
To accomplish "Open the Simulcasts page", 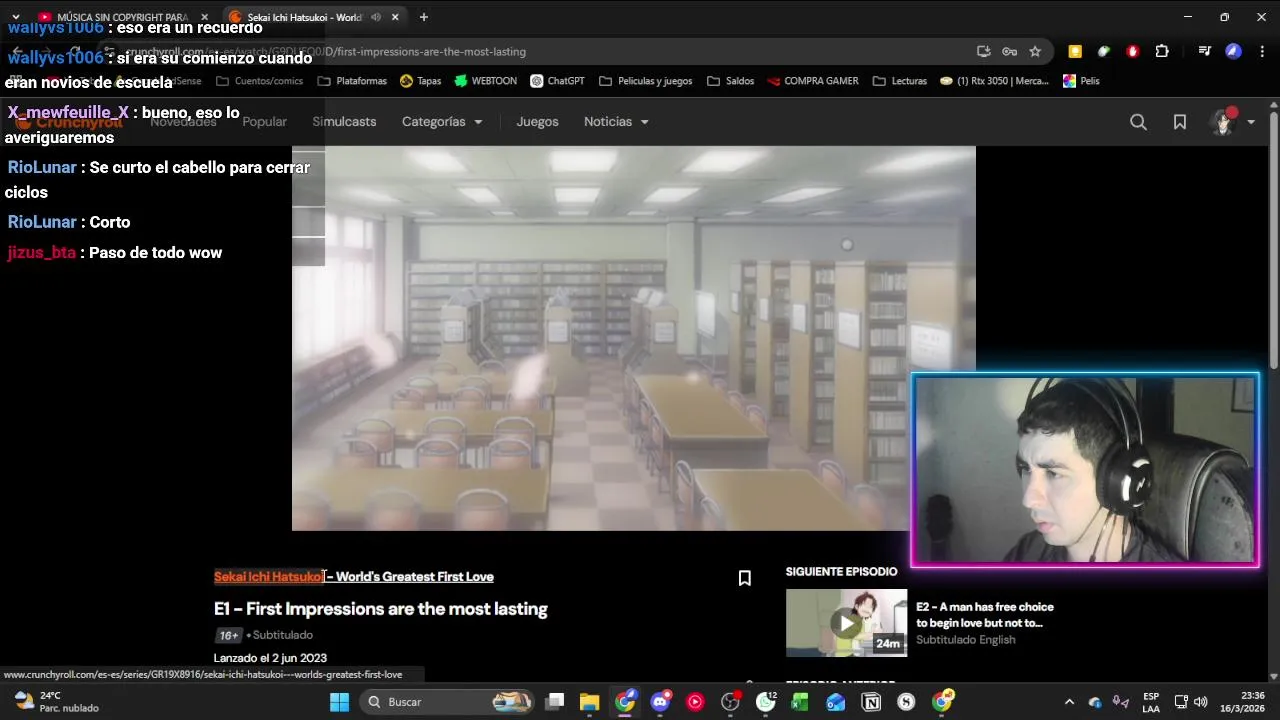I will (x=344, y=122).
